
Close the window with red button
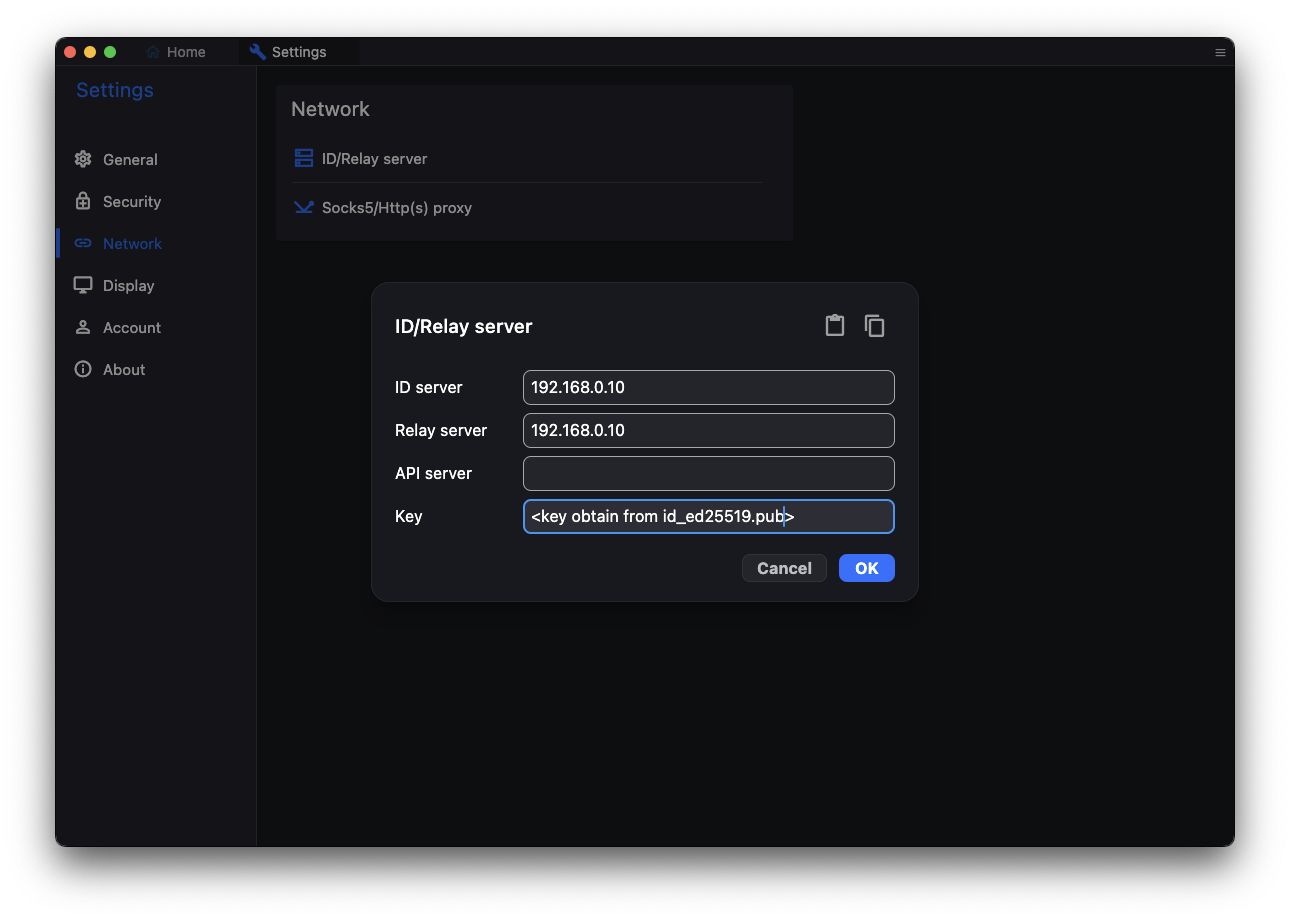[70, 52]
